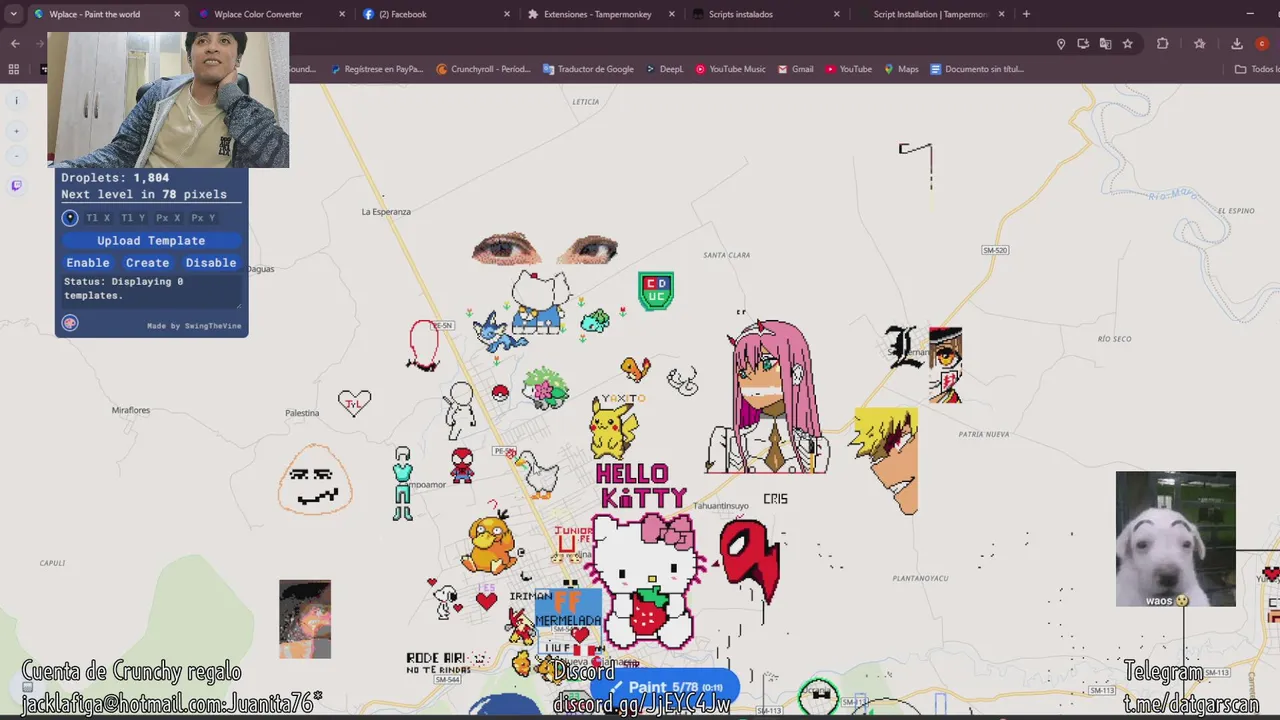Screen dimensions: 1280x720
Task: Click the Made by SwingTheVine credit
Action: click(x=194, y=326)
